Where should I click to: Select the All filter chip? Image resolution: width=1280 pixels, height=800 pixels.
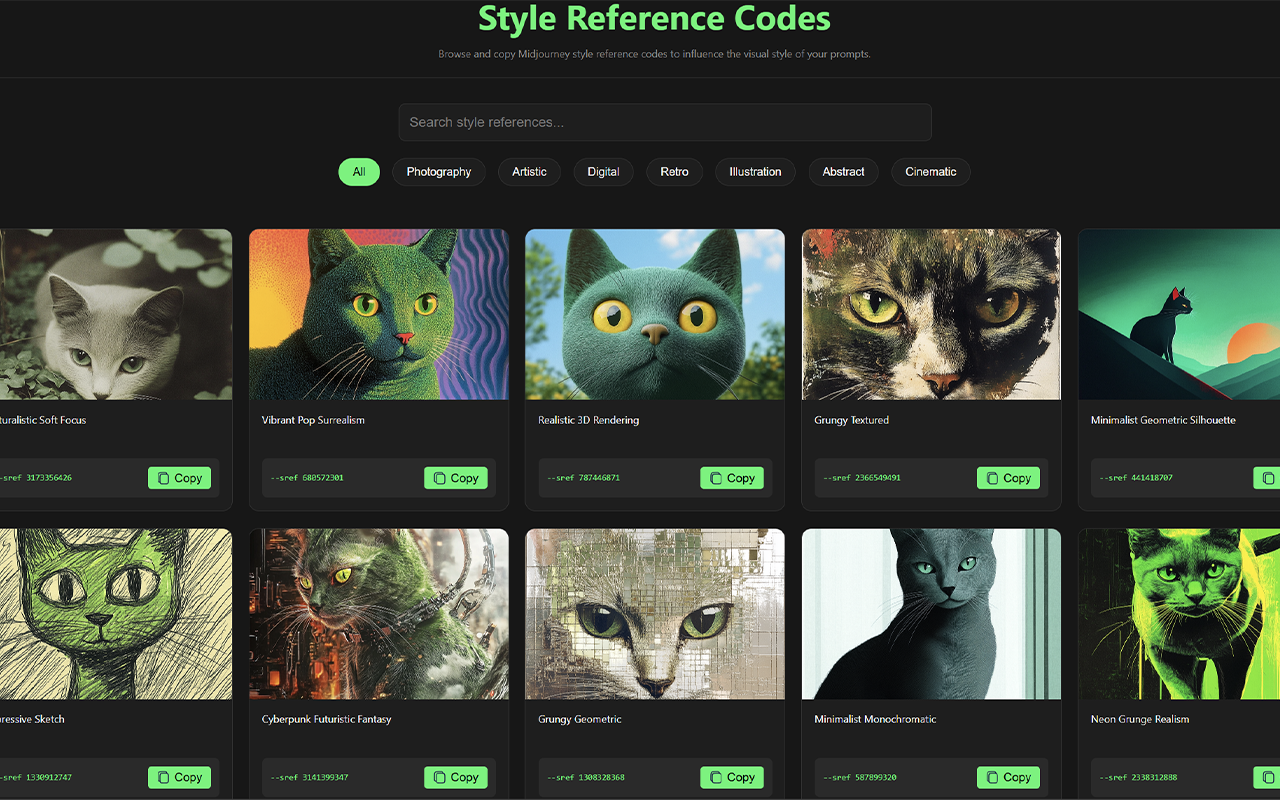tap(359, 172)
